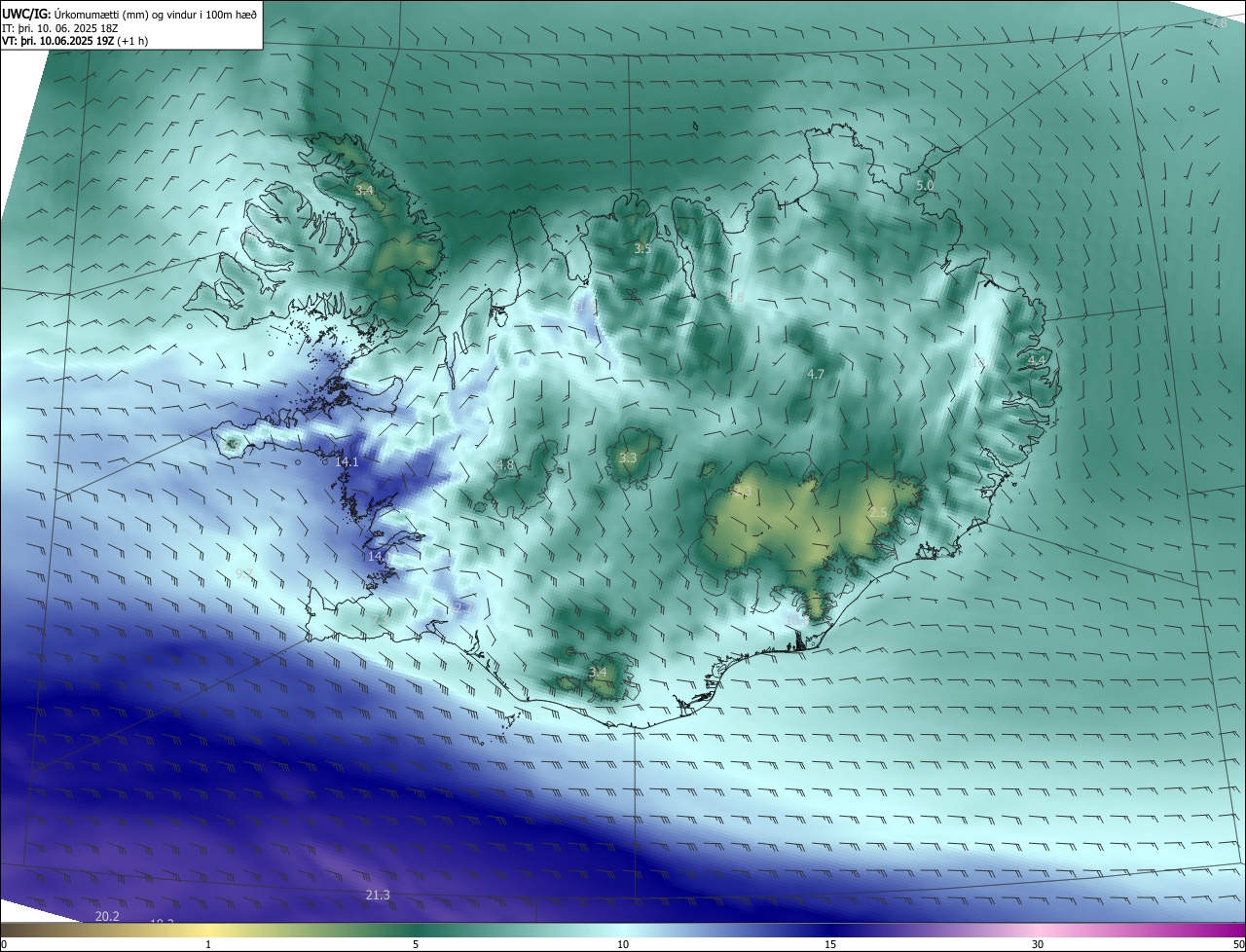Click the 9.7 value west of Reykjanes

[x=244, y=574]
